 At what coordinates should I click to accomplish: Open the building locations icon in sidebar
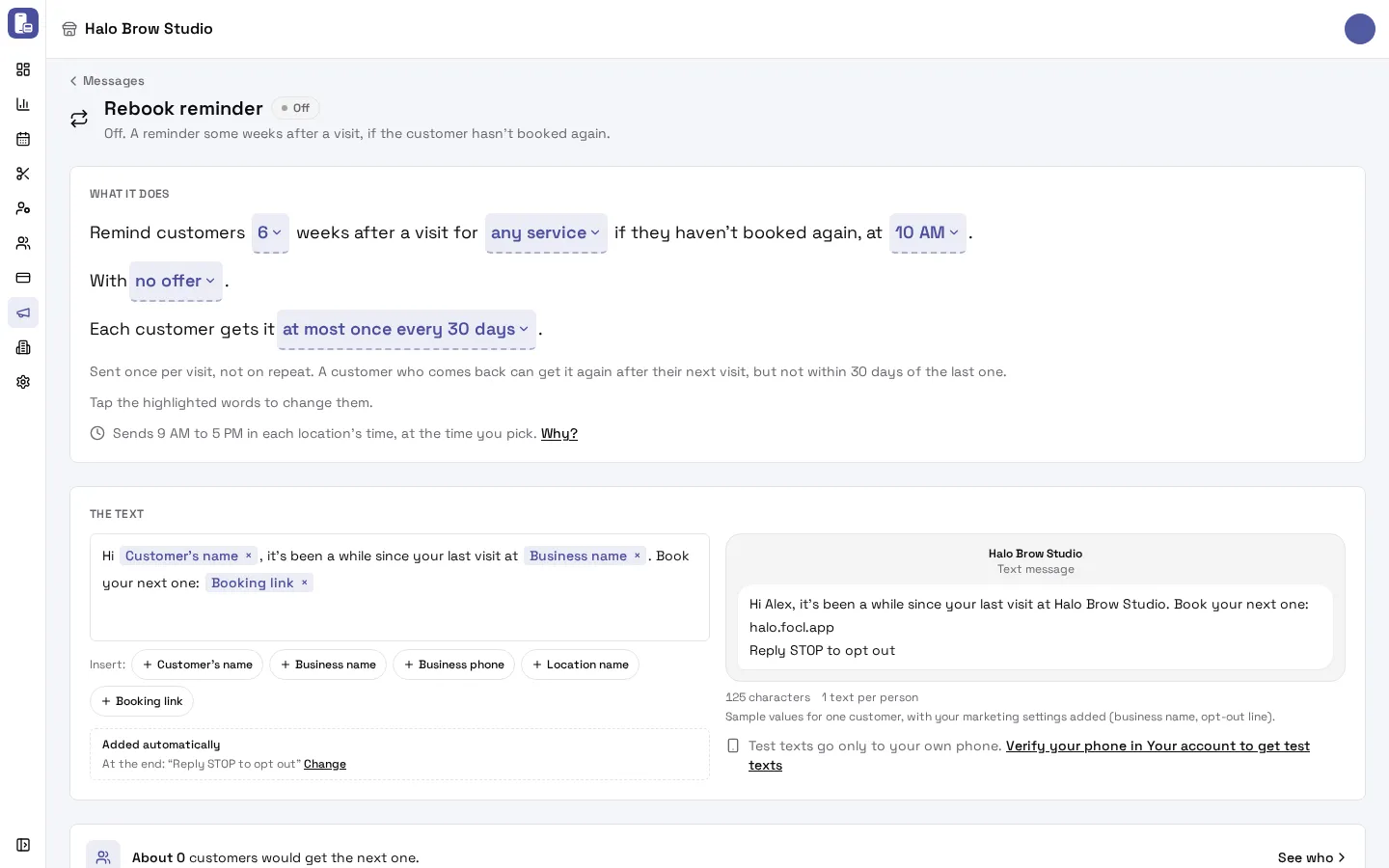[x=23, y=347]
